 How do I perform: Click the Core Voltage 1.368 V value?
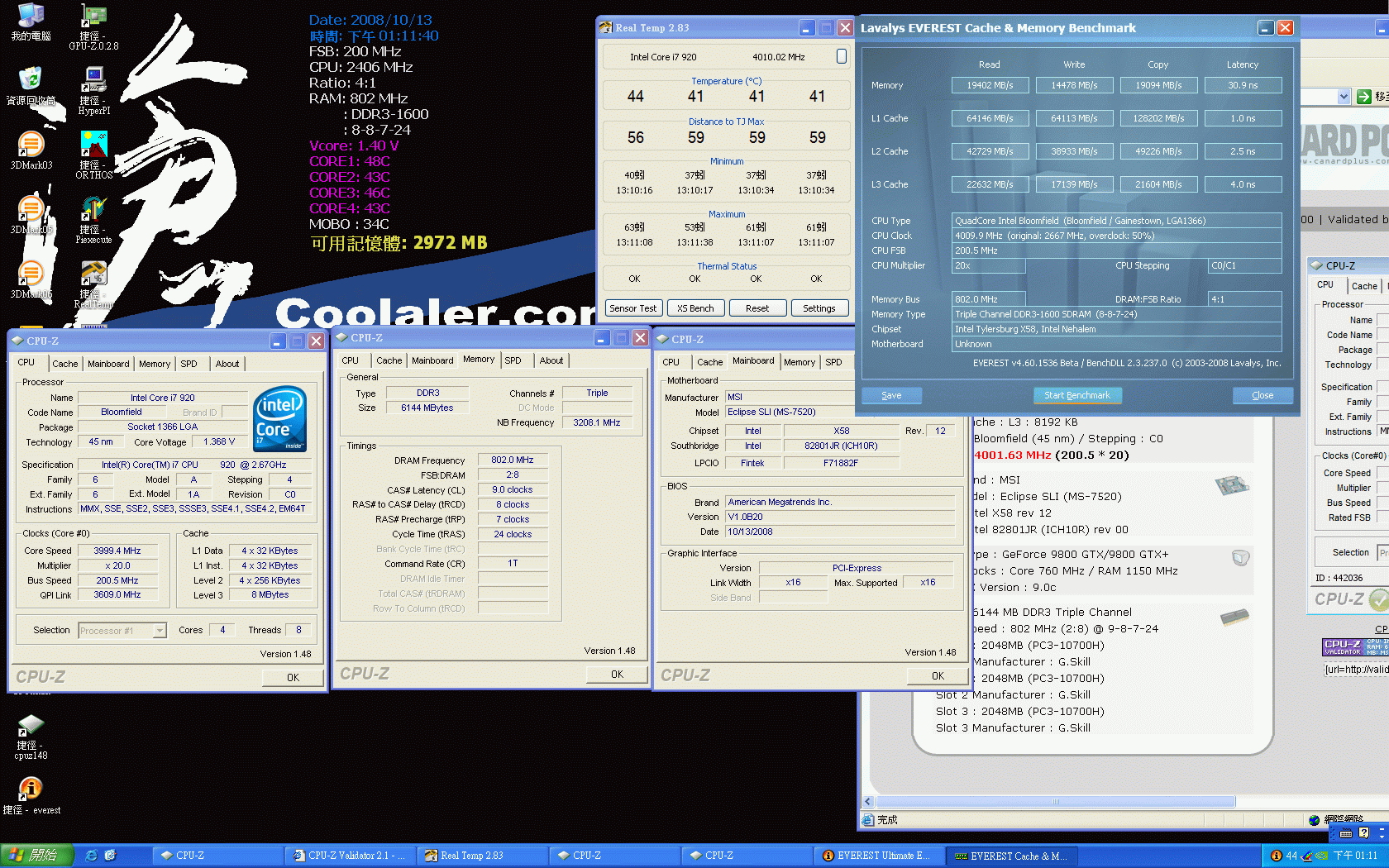pyautogui.click(x=219, y=442)
